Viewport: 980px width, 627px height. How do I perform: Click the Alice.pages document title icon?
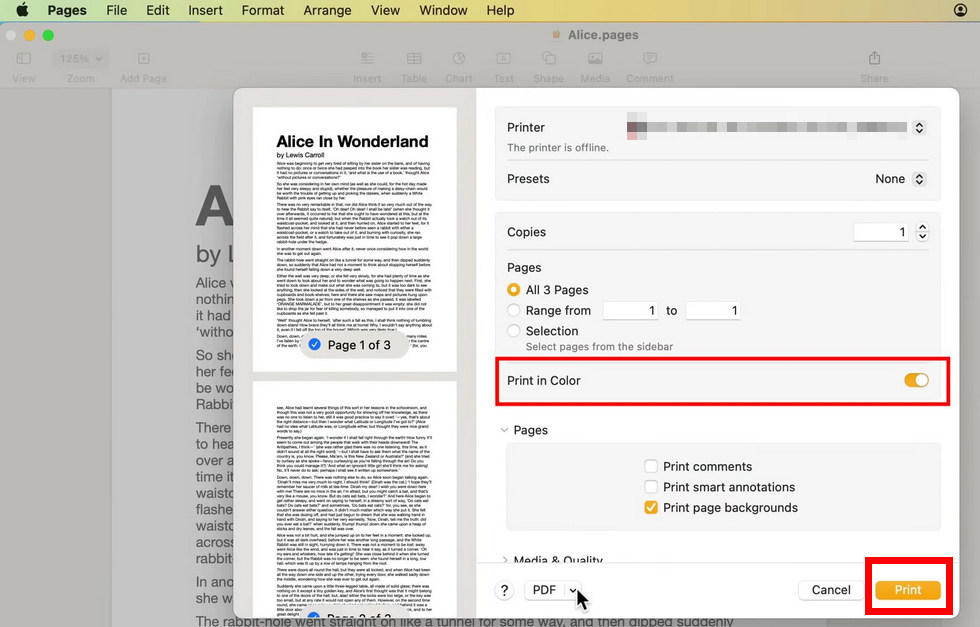(x=556, y=35)
